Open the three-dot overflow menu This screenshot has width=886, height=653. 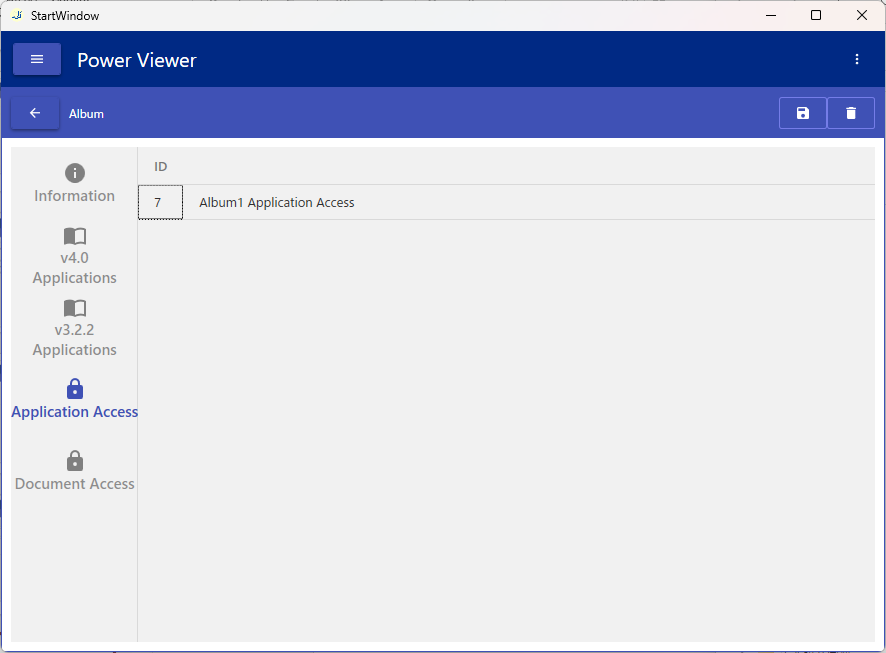pos(856,59)
